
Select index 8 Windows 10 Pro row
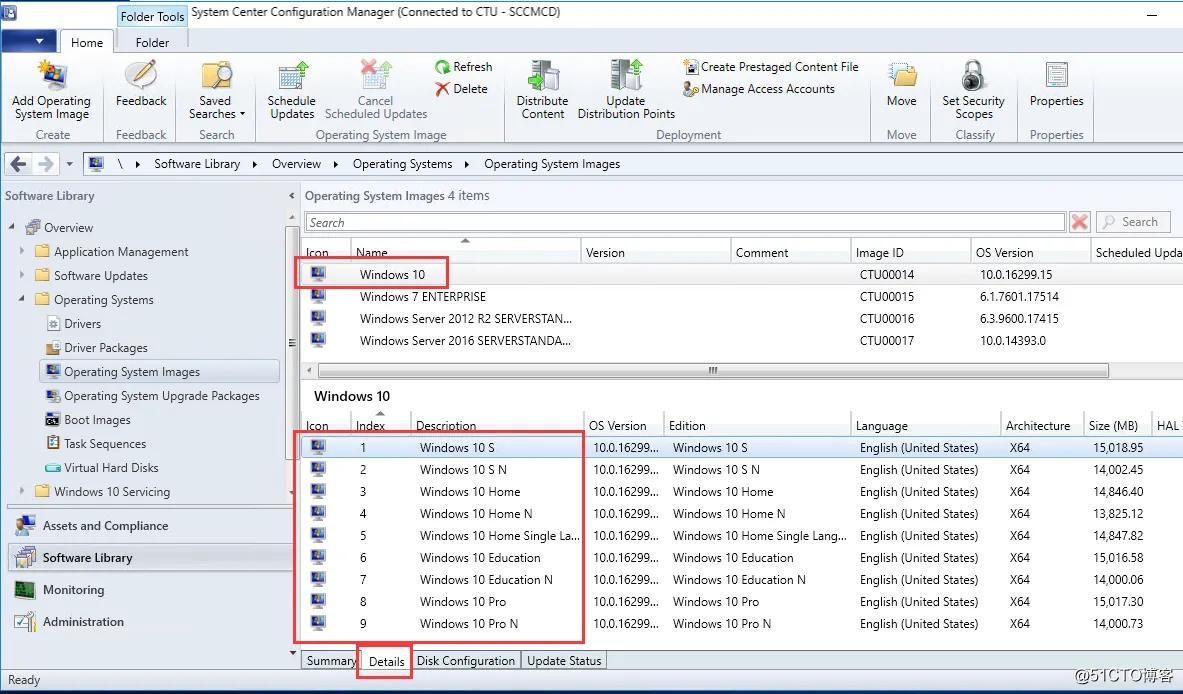[x=743, y=602]
